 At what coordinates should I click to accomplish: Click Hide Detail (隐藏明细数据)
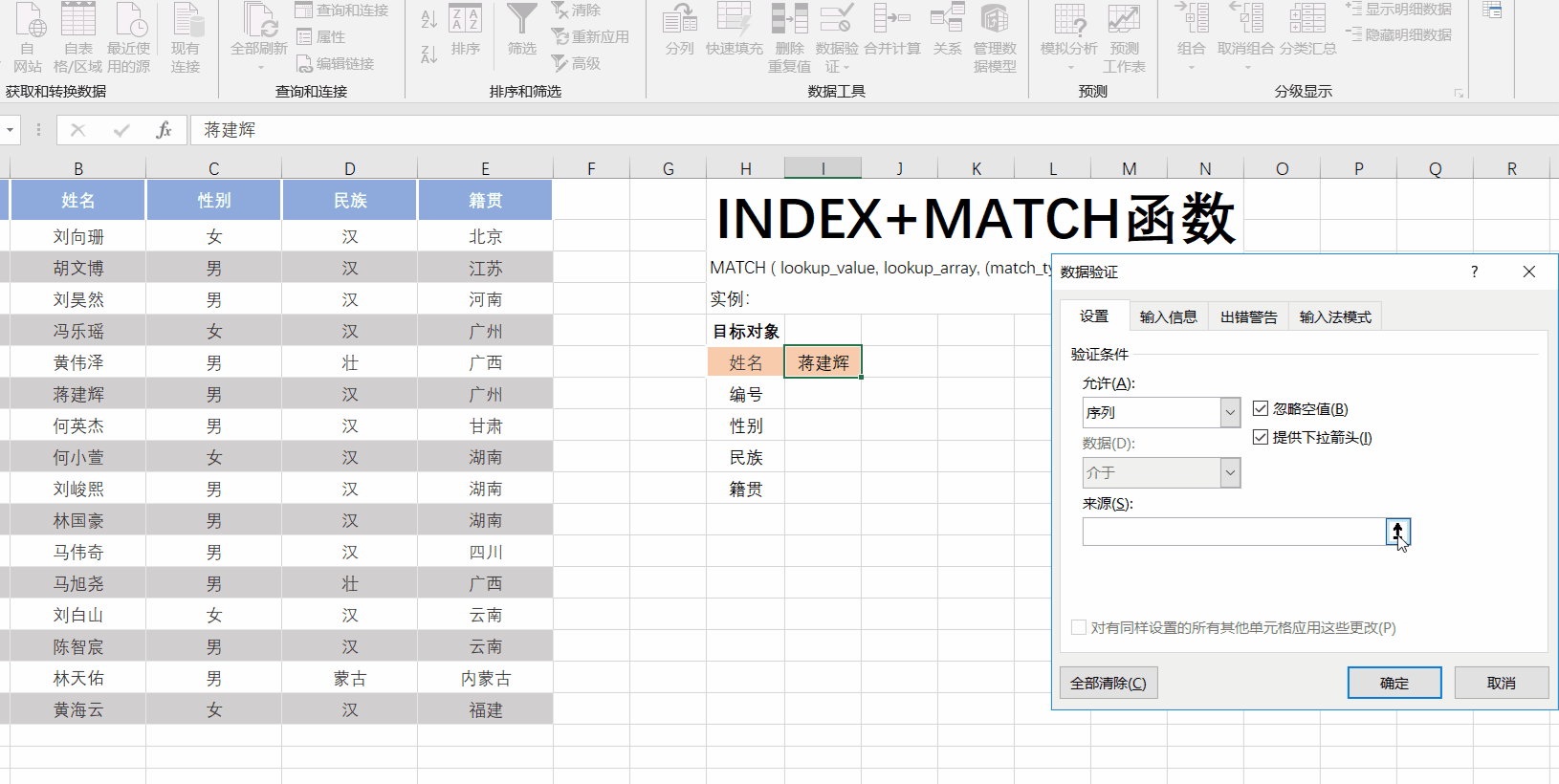tap(1399, 35)
